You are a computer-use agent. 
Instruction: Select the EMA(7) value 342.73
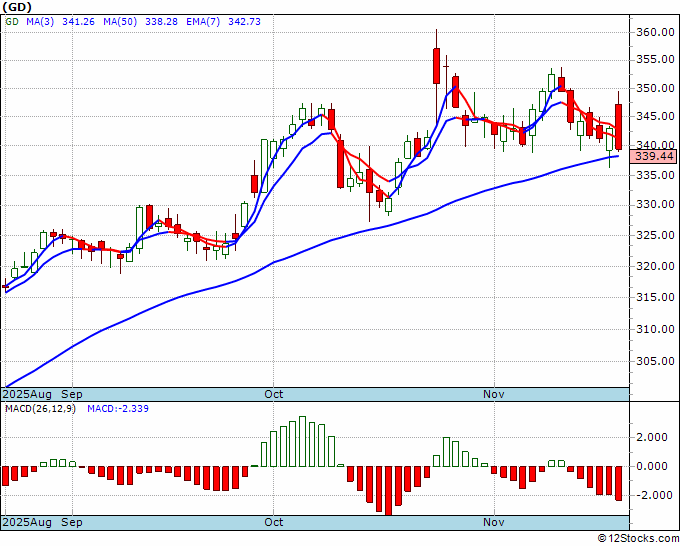244,22
